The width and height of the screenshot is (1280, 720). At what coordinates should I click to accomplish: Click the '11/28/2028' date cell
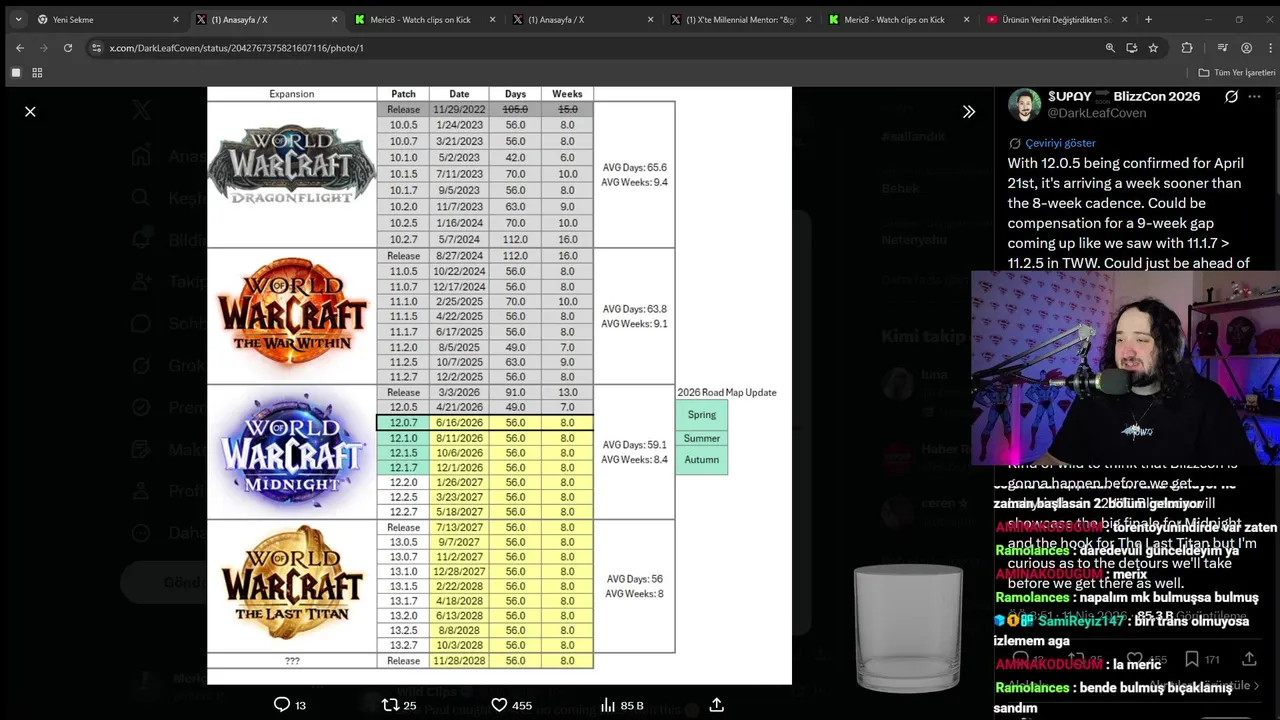tap(458, 661)
